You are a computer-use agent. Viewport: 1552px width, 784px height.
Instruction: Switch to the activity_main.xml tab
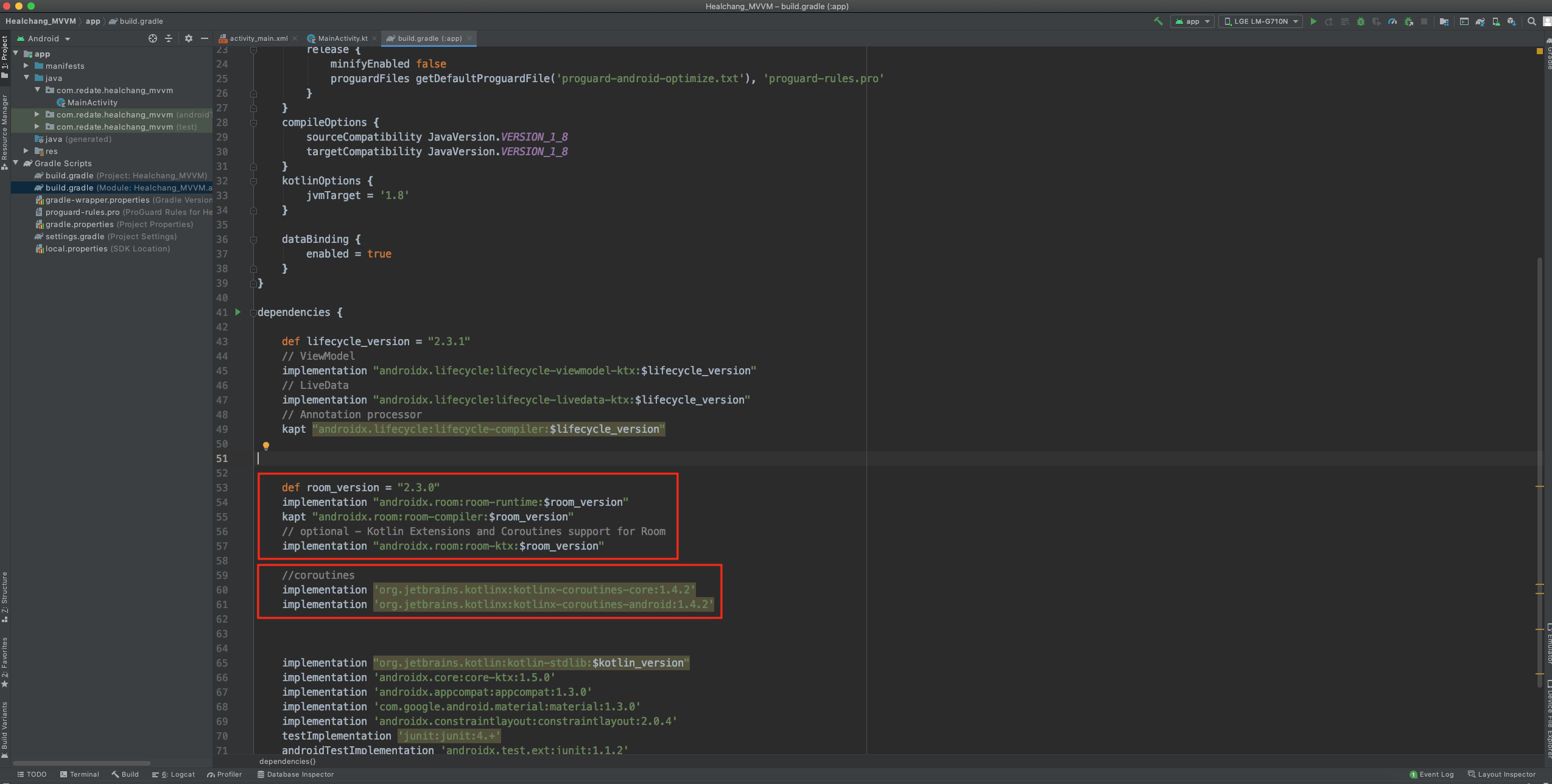[258, 38]
